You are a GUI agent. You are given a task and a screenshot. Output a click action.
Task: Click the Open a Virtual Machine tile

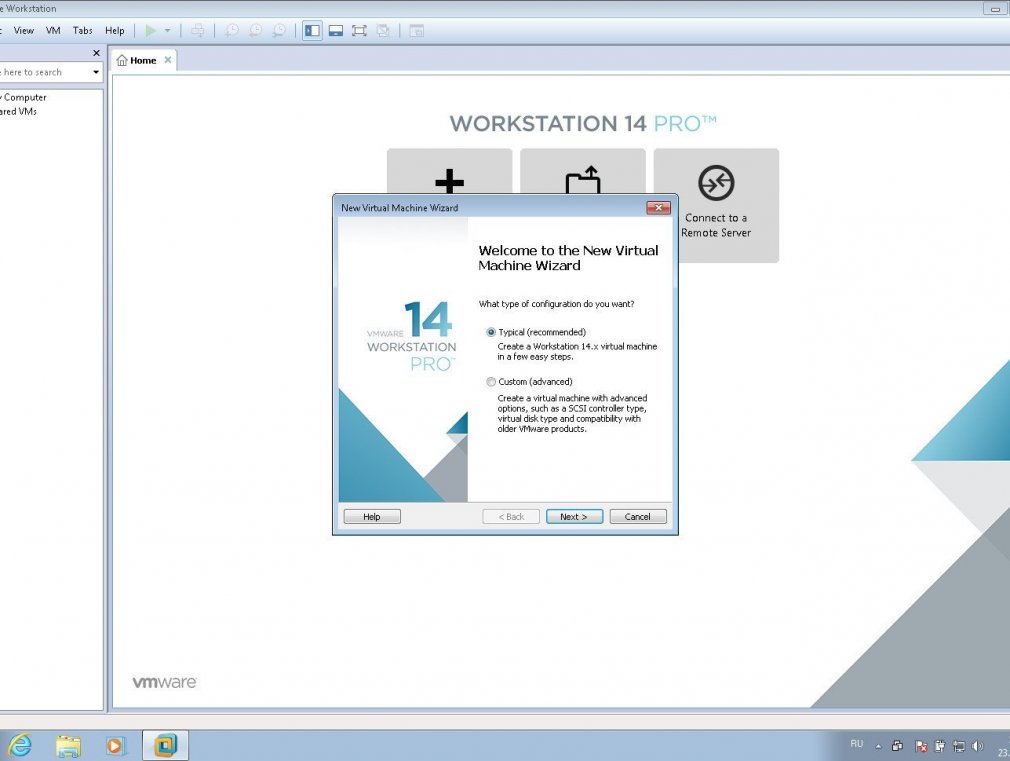583,171
